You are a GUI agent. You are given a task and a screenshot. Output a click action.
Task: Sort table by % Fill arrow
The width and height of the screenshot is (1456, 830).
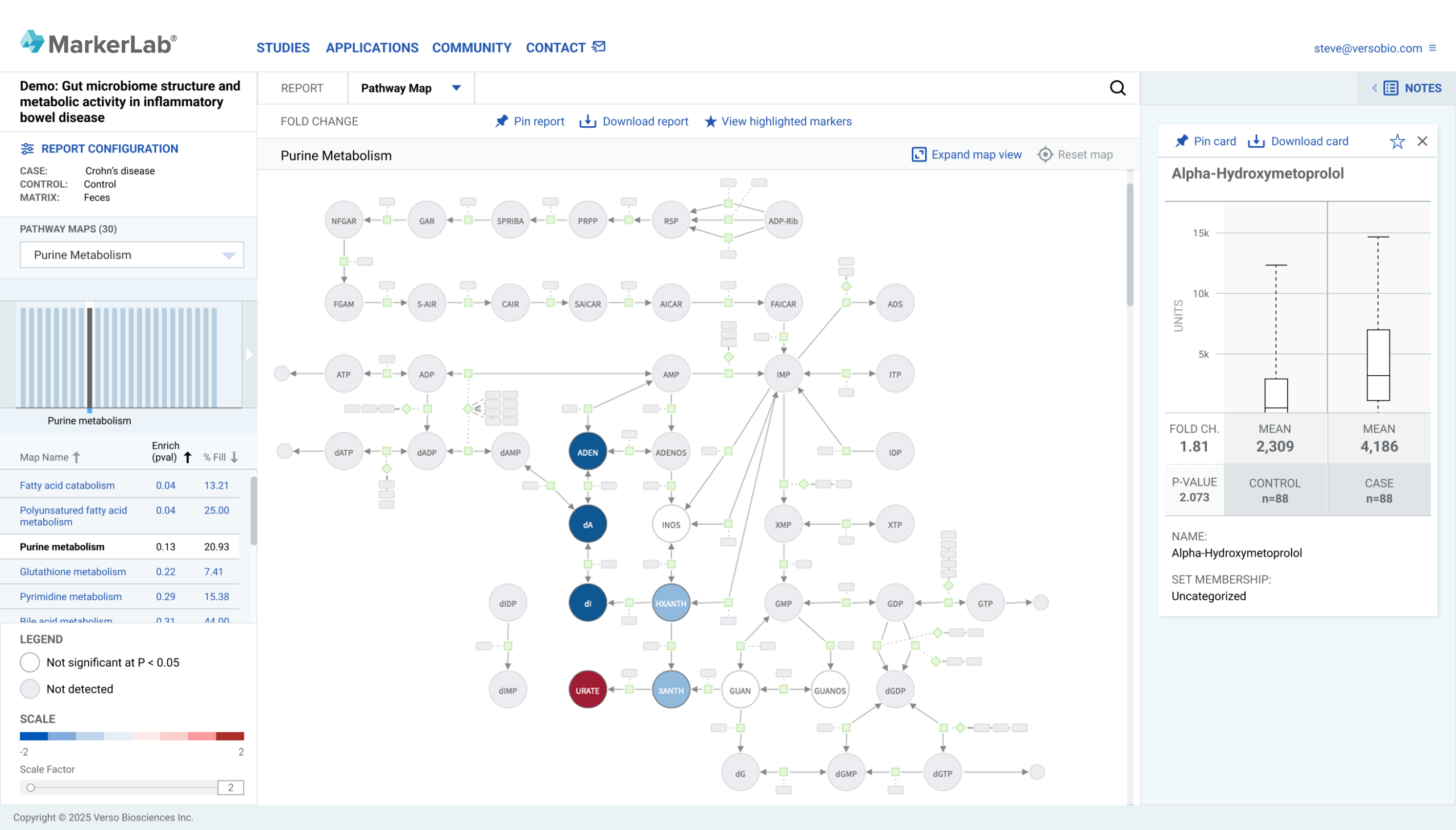tap(234, 457)
